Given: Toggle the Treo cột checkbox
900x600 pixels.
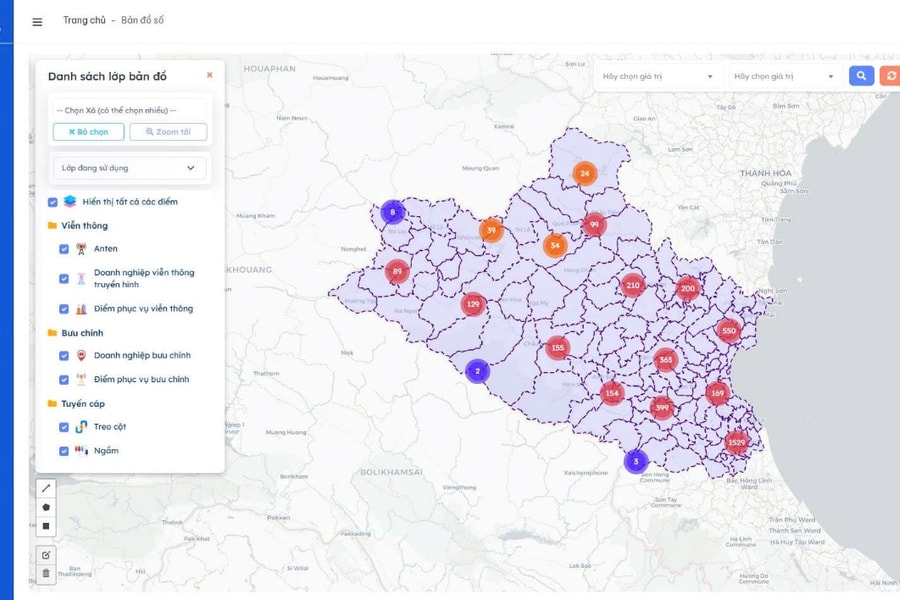Looking at the screenshot, I should 65,427.
